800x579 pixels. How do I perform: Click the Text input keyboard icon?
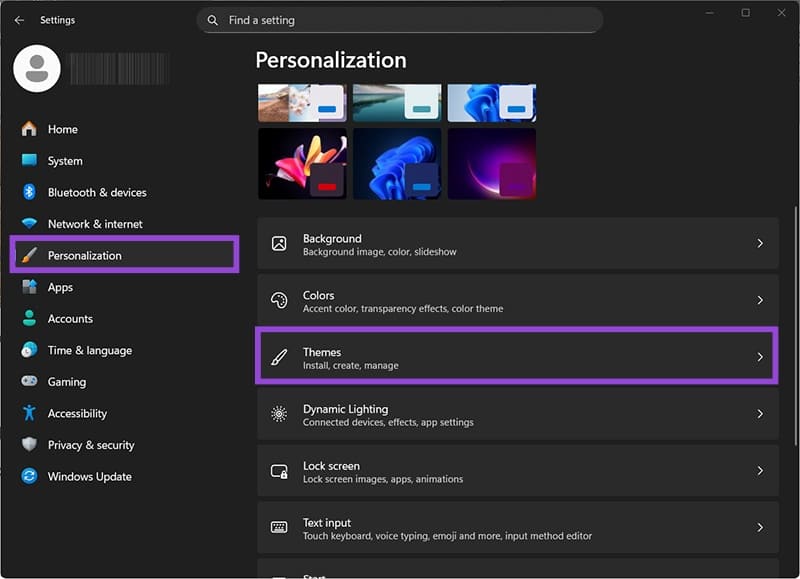[279, 527]
